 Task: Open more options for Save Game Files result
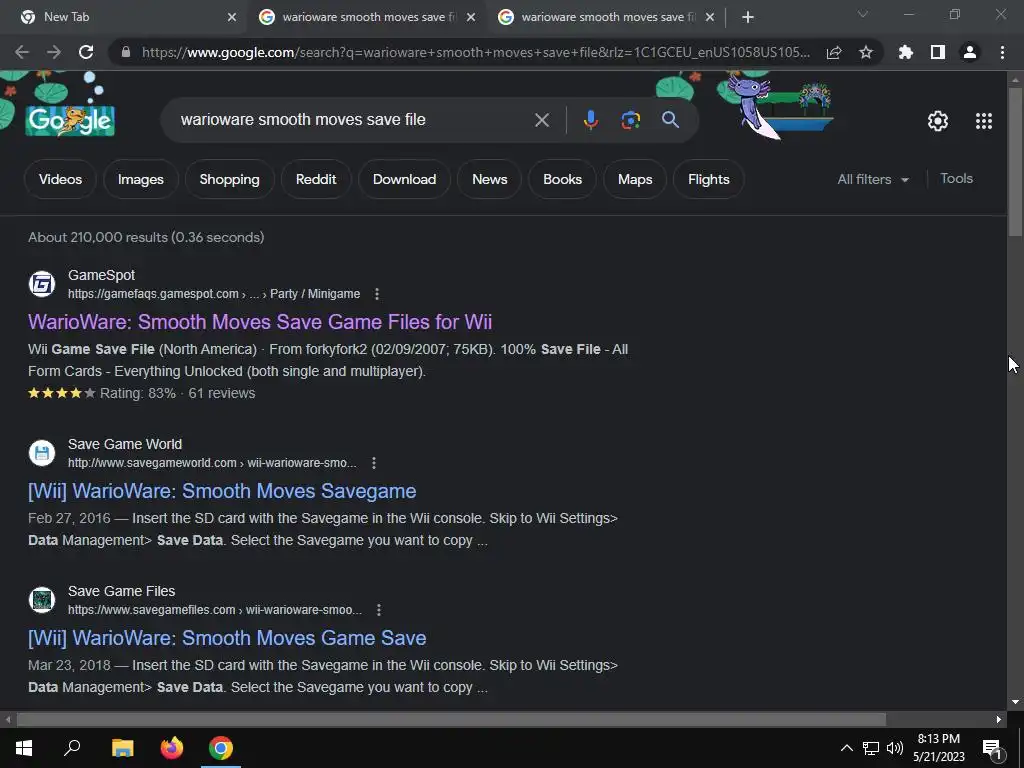(379, 610)
